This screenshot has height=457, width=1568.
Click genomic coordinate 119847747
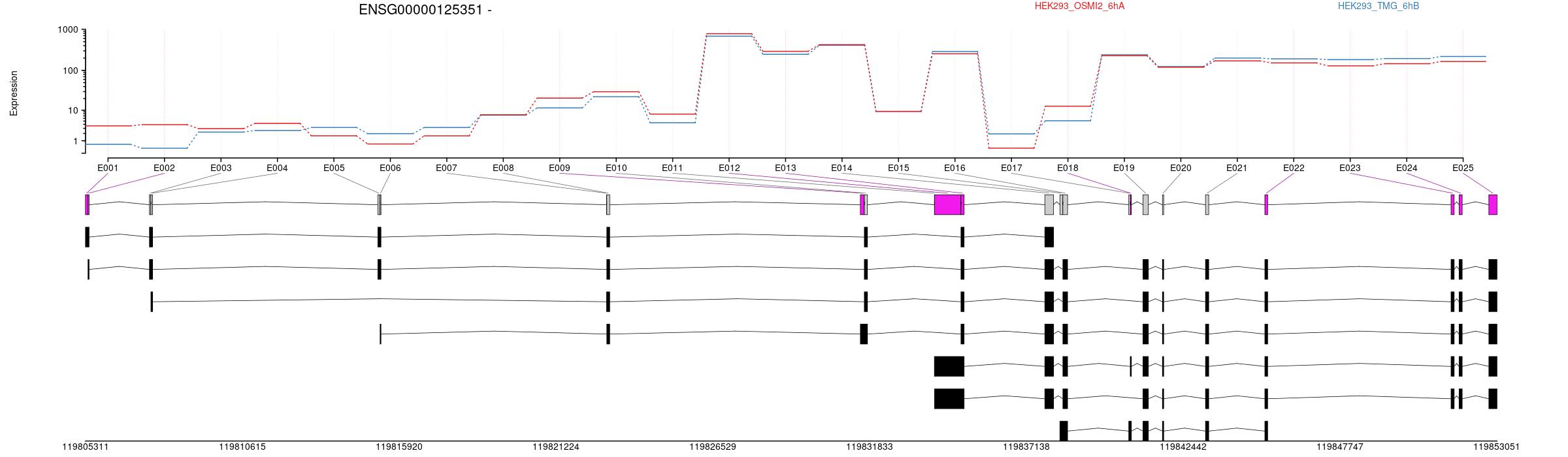(1340, 447)
